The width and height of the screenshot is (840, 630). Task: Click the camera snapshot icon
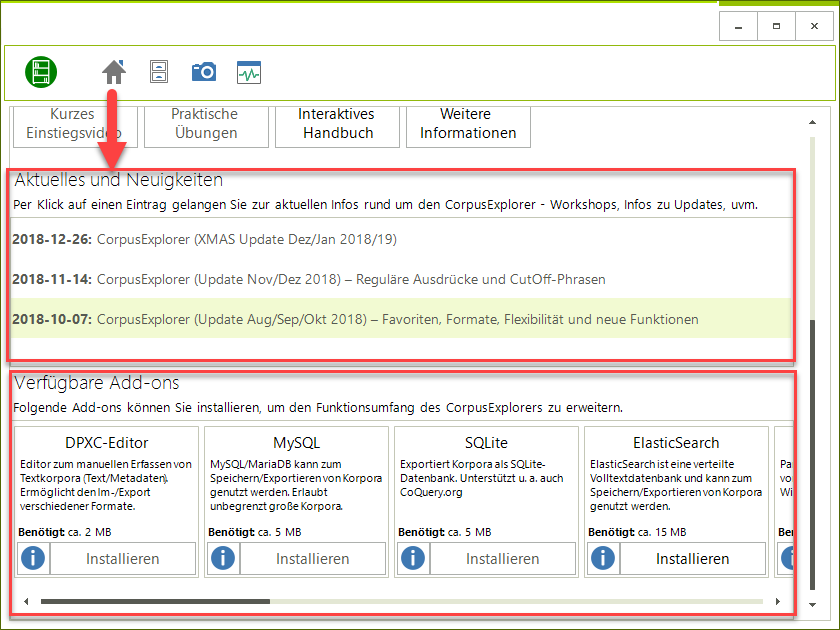pos(204,71)
